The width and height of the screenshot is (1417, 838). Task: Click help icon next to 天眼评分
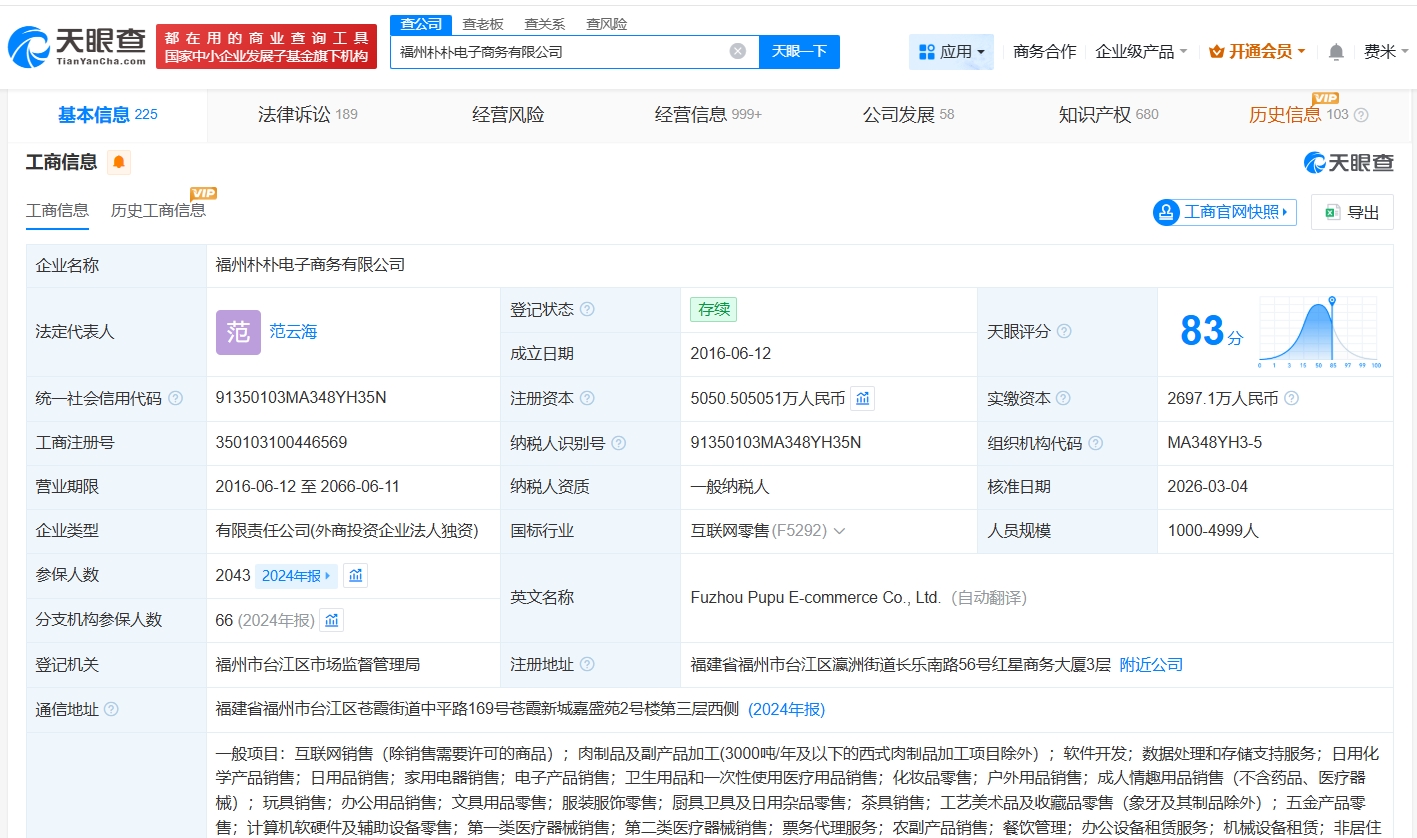[x=1064, y=331]
